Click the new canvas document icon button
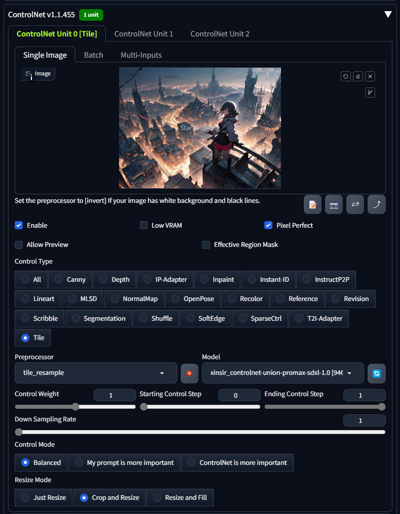The height and width of the screenshot is (514, 400). coord(313,204)
